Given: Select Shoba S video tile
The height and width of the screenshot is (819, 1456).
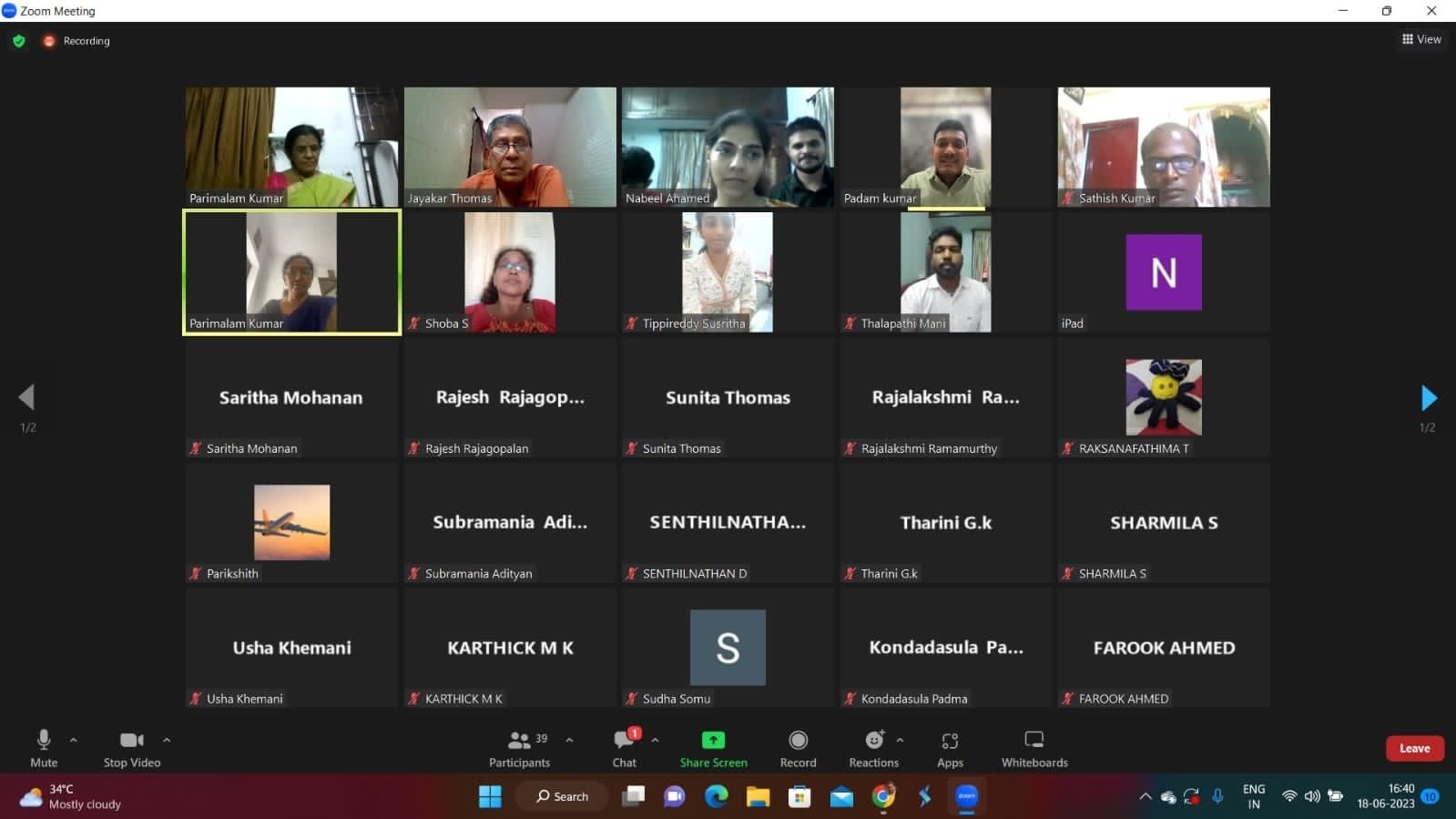Looking at the screenshot, I should tap(510, 272).
